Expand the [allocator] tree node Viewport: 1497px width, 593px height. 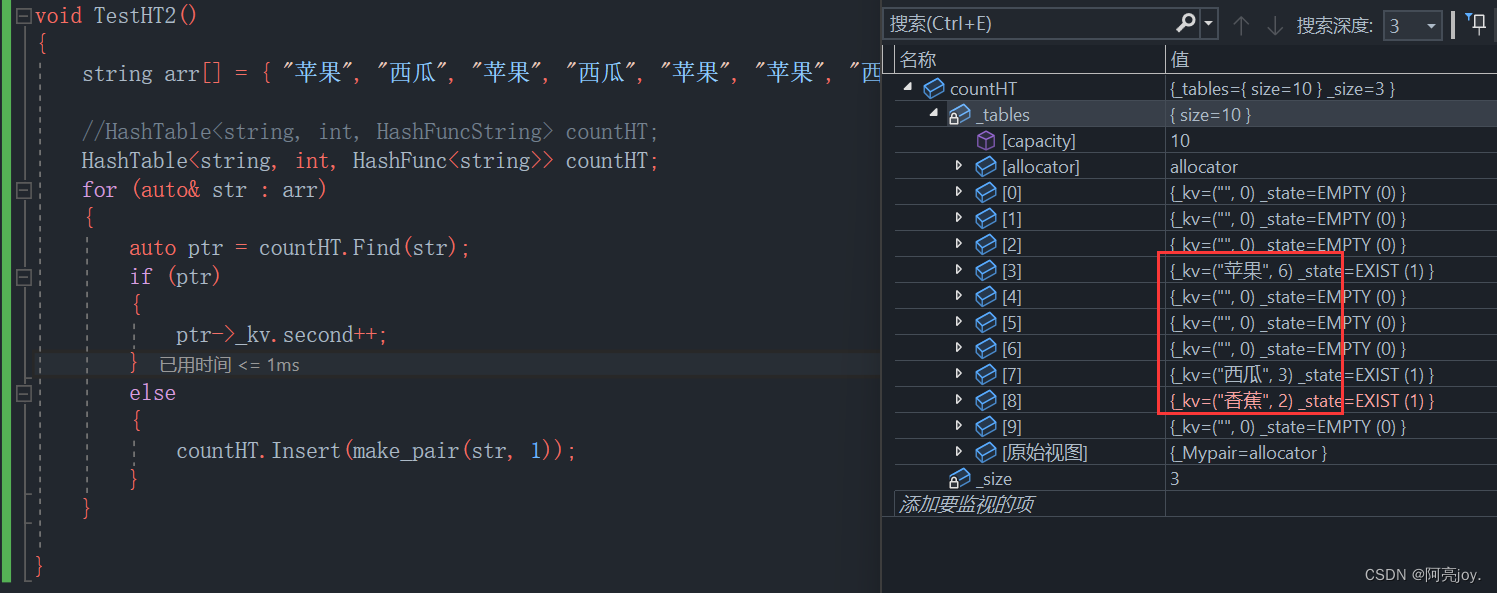point(959,166)
